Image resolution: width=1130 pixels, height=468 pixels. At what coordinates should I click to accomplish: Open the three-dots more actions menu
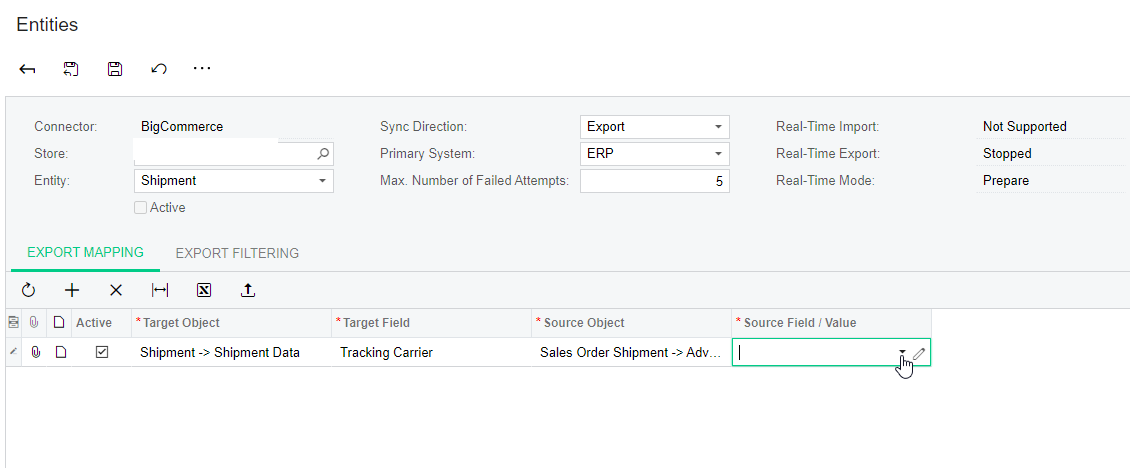coord(202,69)
